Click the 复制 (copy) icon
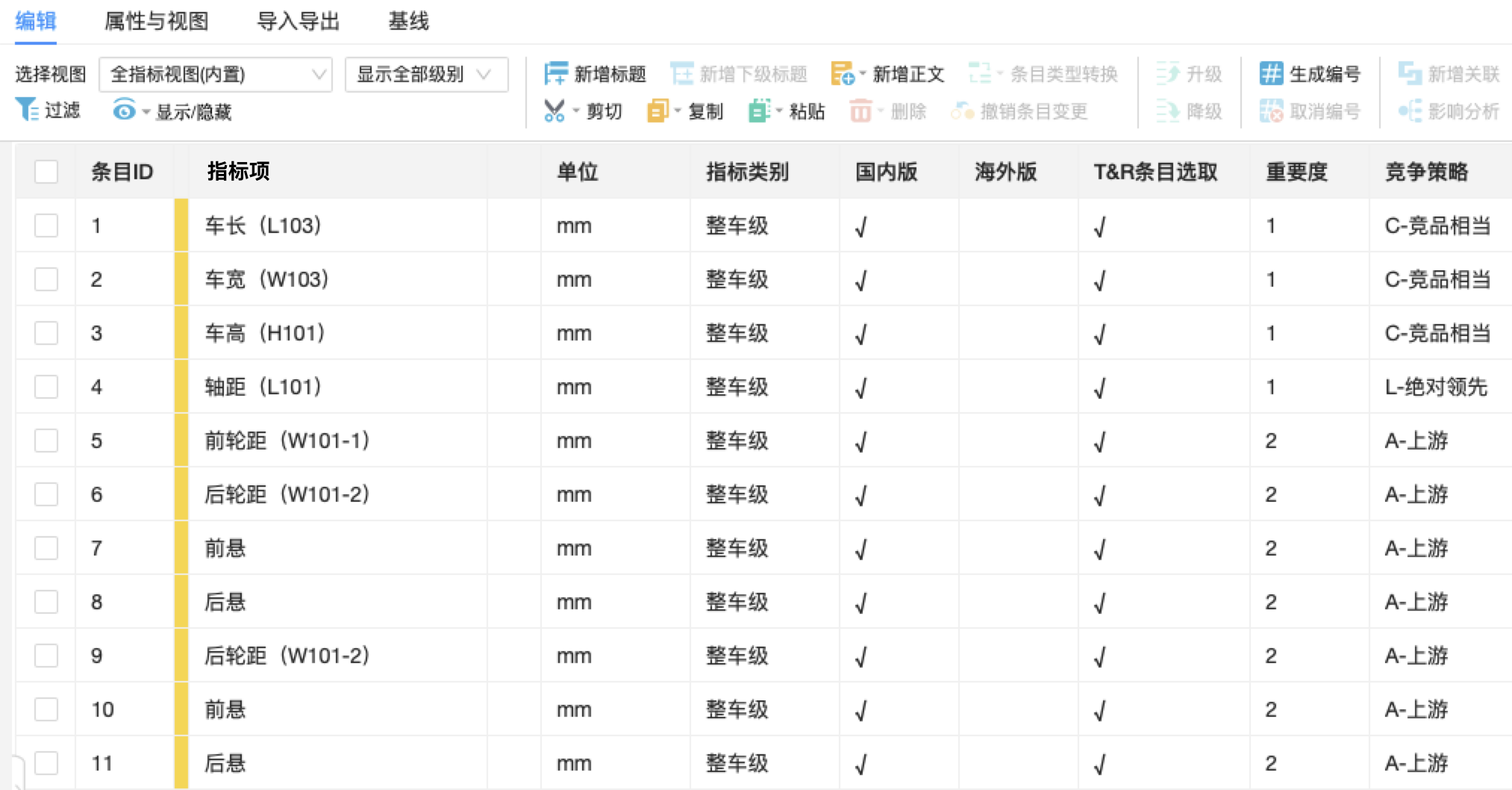Image resolution: width=1512 pixels, height=790 pixels. tap(657, 111)
